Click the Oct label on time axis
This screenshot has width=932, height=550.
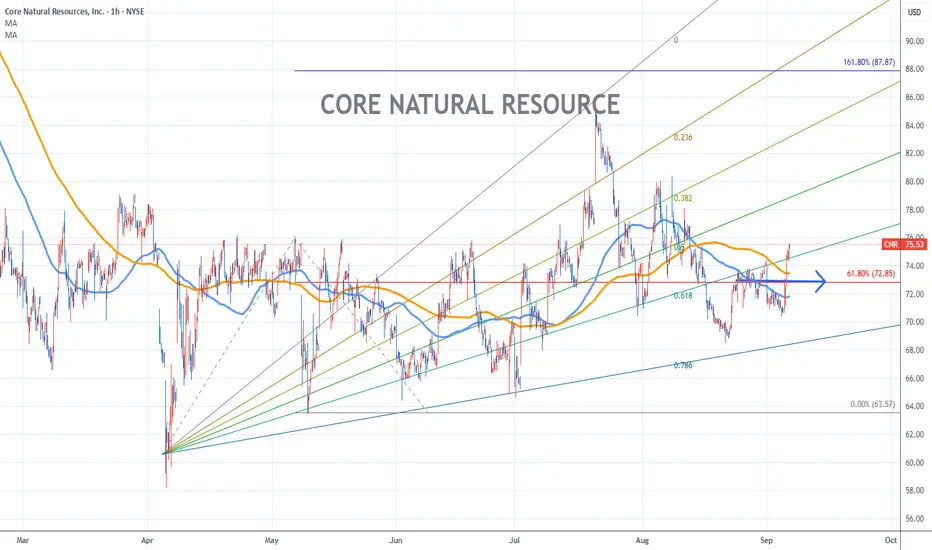(890, 540)
